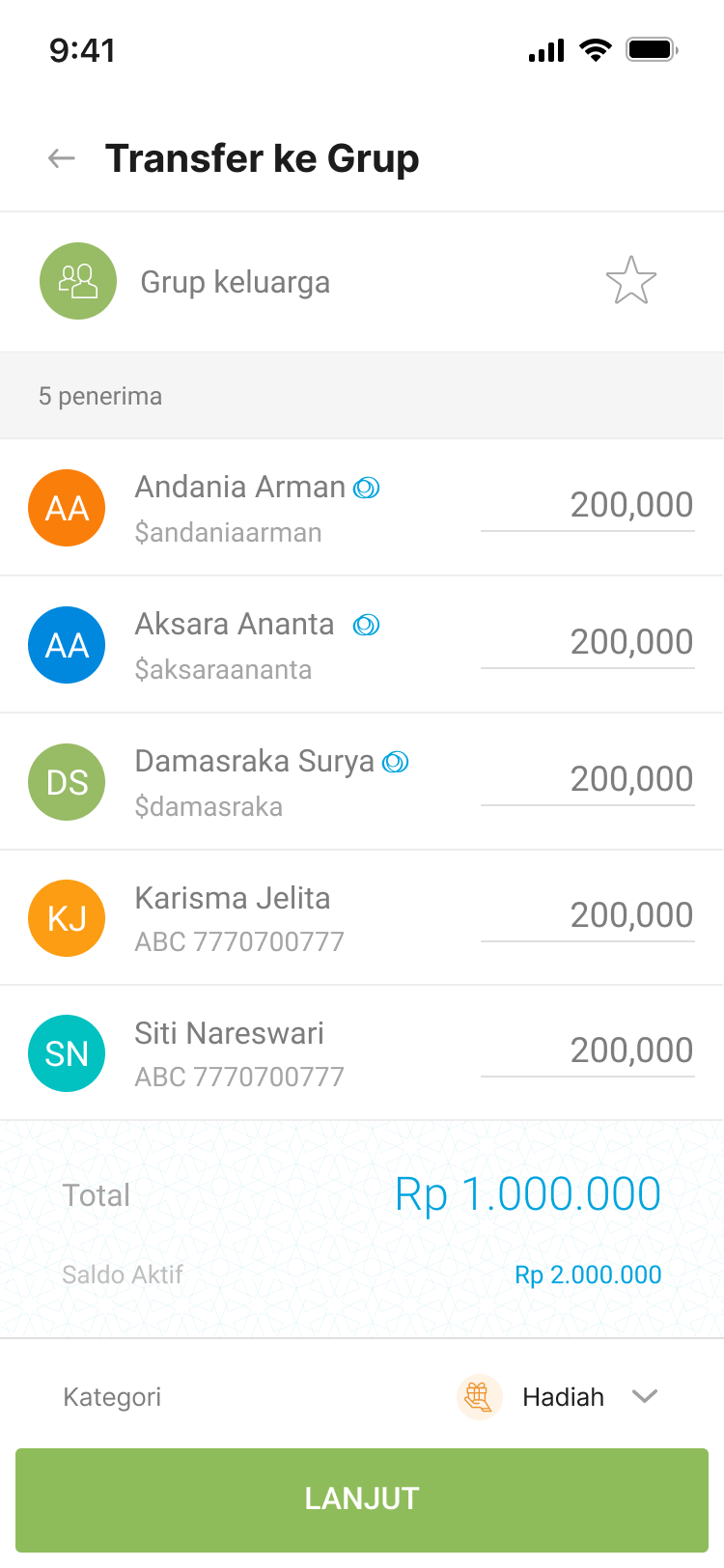Tap the SN avatar for Siti Nareswari
The width and height of the screenshot is (724, 1568).
click(67, 1053)
